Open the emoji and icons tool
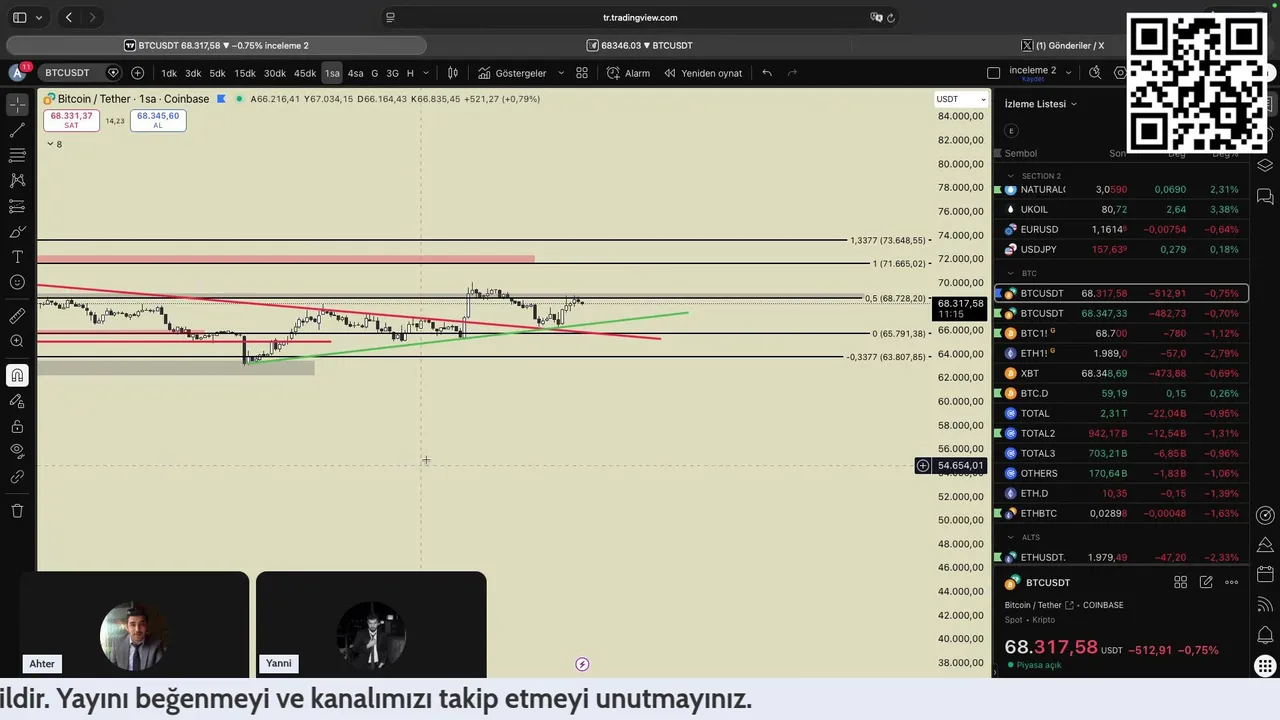1280x720 pixels. pos(17,283)
